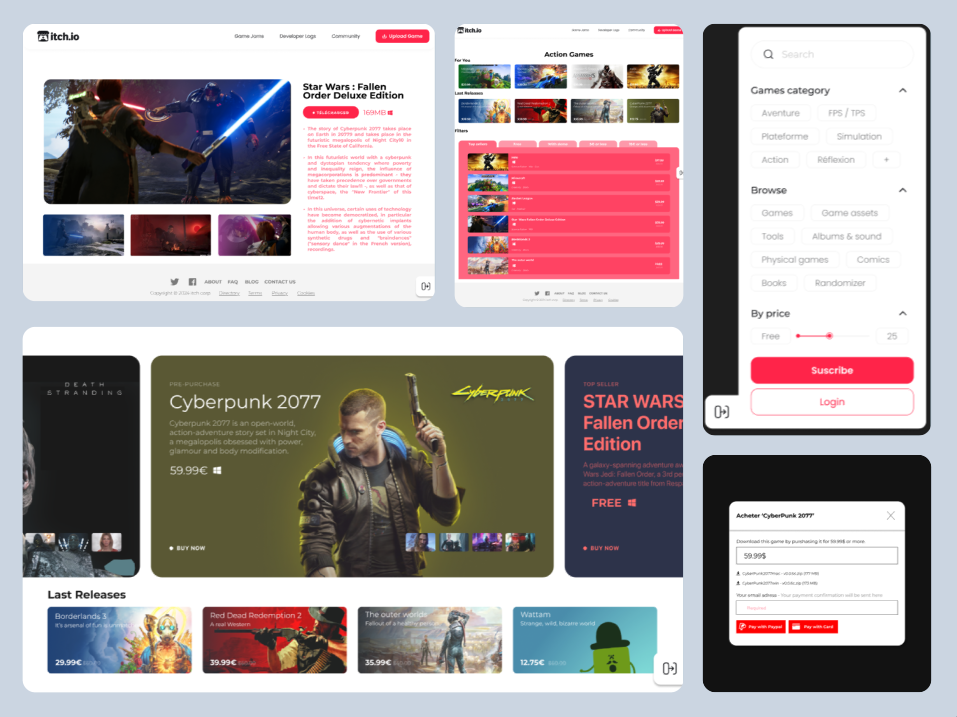Screen dimensions: 957x717
Task: Click Upload Game on the Star Wars page
Action: (402, 36)
